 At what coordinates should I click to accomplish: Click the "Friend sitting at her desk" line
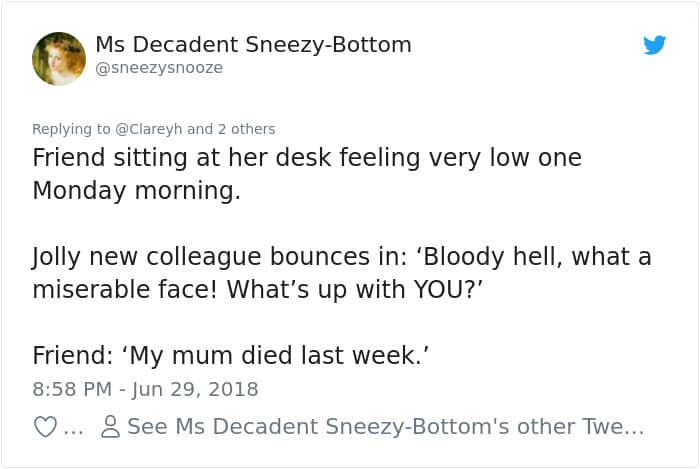pos(306,158)
